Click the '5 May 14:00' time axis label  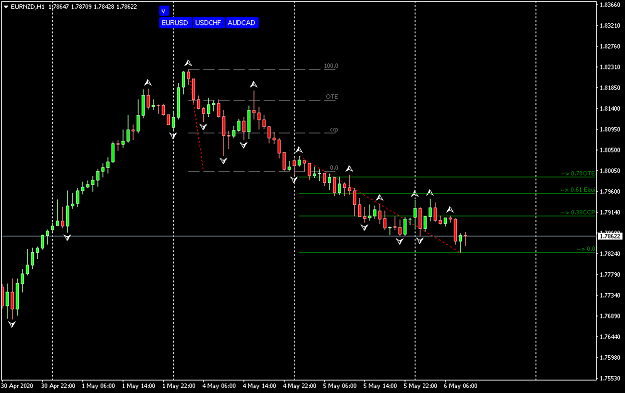click(380, 386)
